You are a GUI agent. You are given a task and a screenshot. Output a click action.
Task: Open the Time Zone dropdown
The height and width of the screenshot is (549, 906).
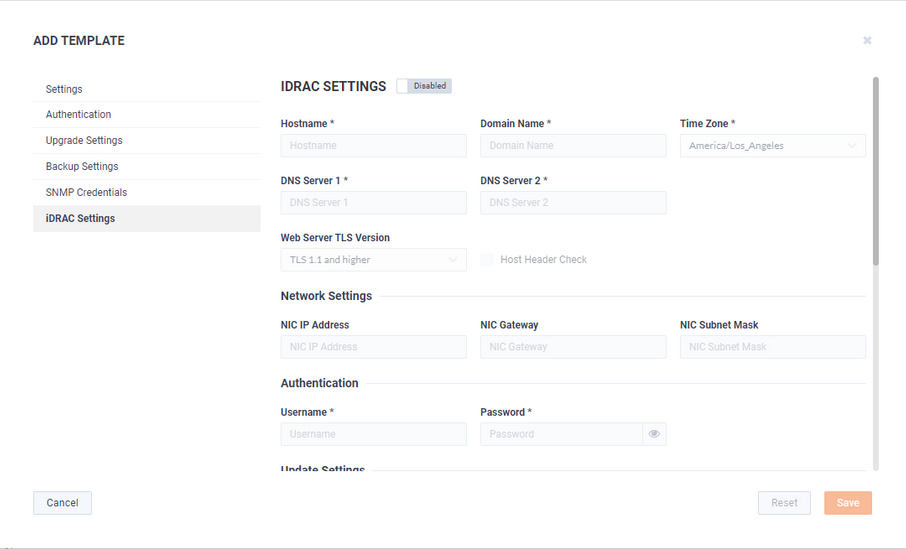point(773,146)
